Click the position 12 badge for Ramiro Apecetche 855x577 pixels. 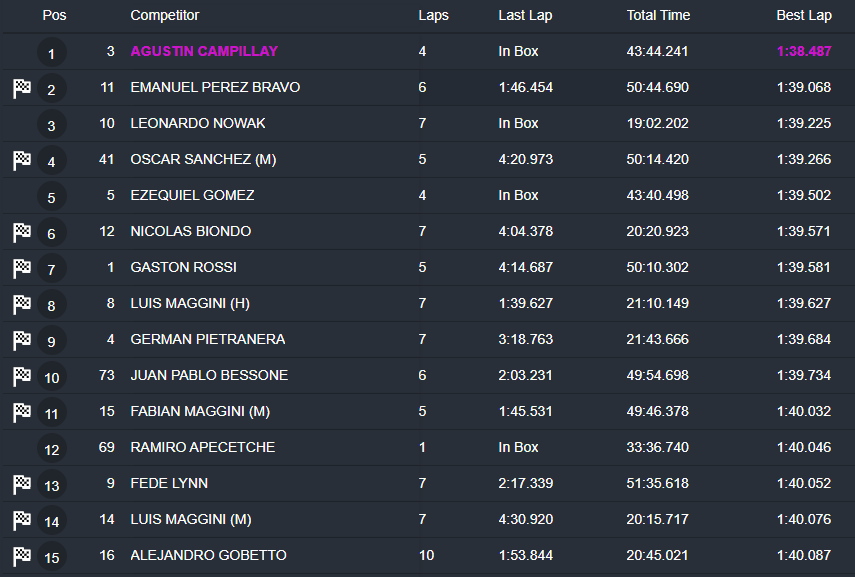[51, 449]
